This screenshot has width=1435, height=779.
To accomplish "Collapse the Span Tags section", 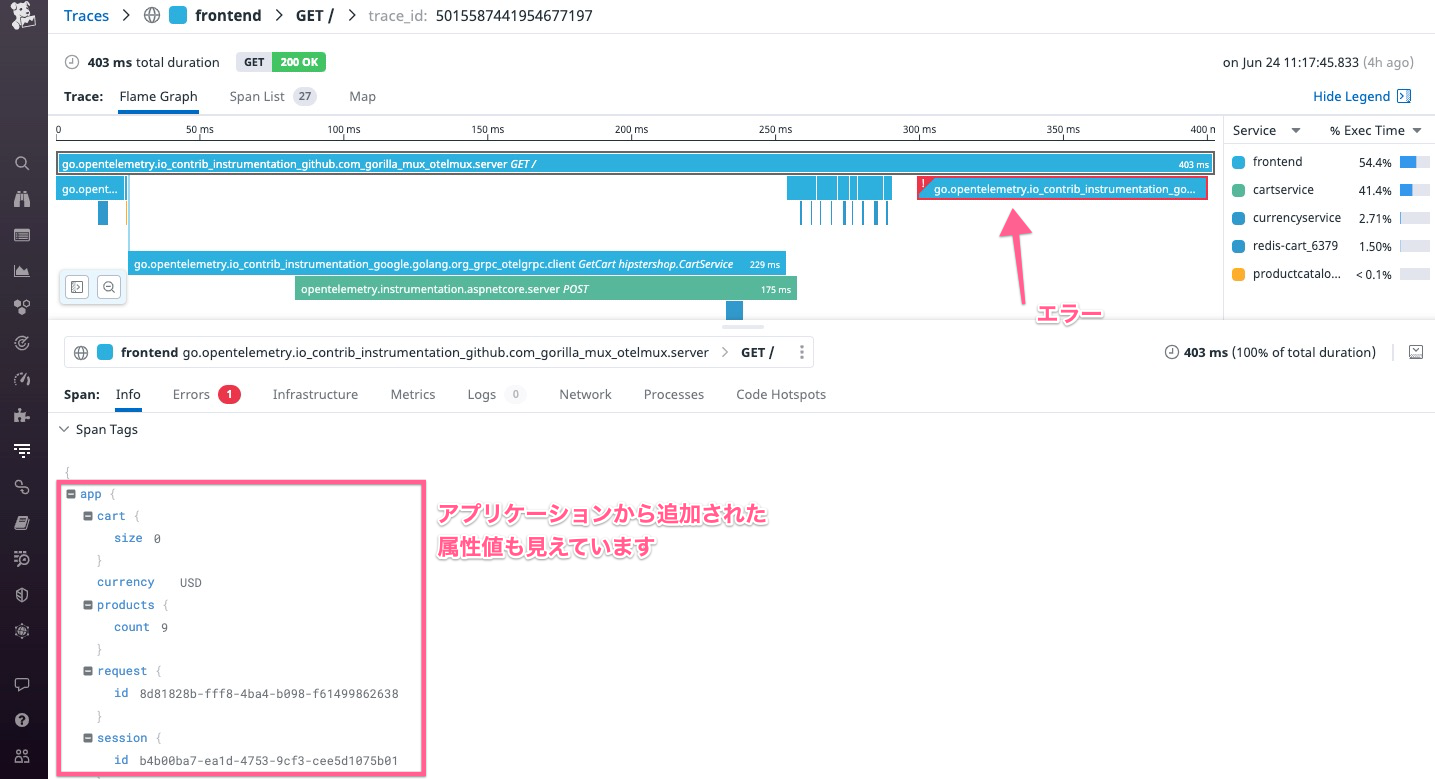I will tap(65, 429).
